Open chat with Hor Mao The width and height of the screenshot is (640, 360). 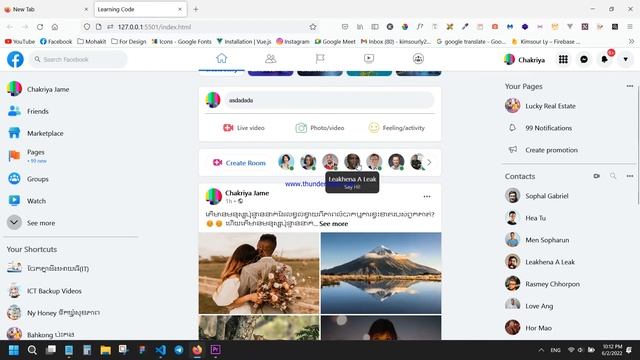click(538, 328)
